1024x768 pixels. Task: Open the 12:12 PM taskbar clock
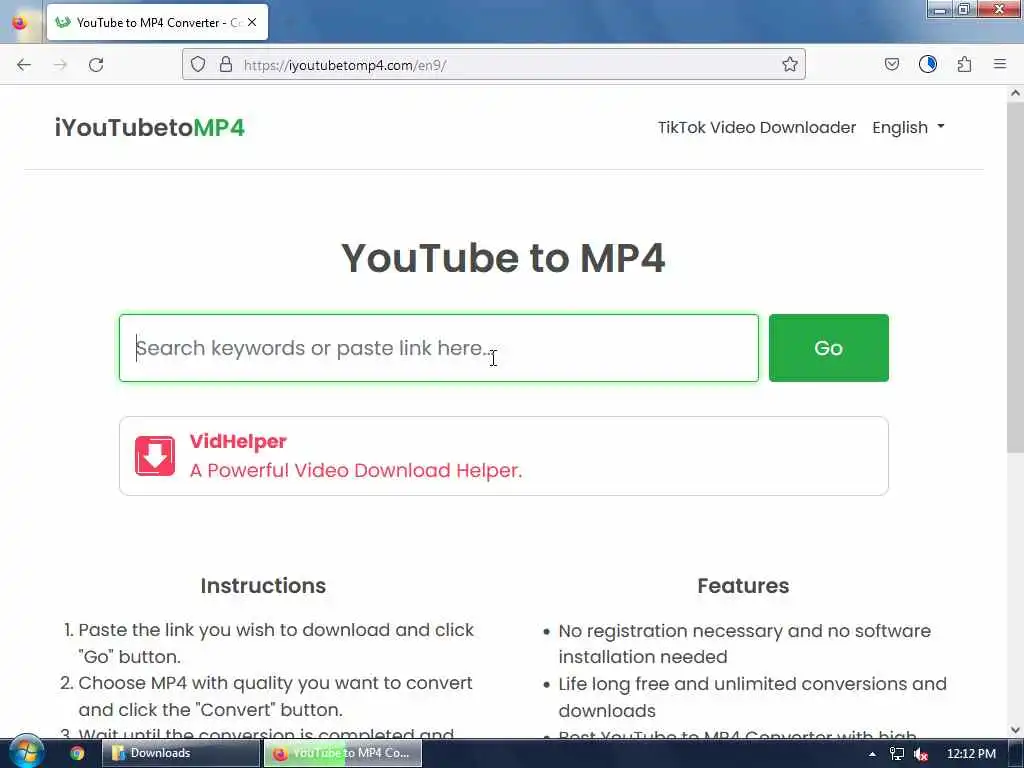971,753
